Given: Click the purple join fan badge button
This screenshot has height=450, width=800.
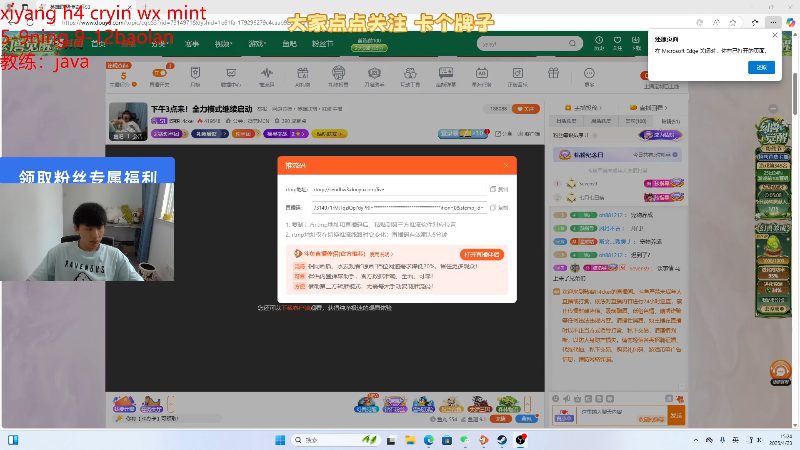Looking at the screenshot, I should pyautogui.click(x=661, y=135).
